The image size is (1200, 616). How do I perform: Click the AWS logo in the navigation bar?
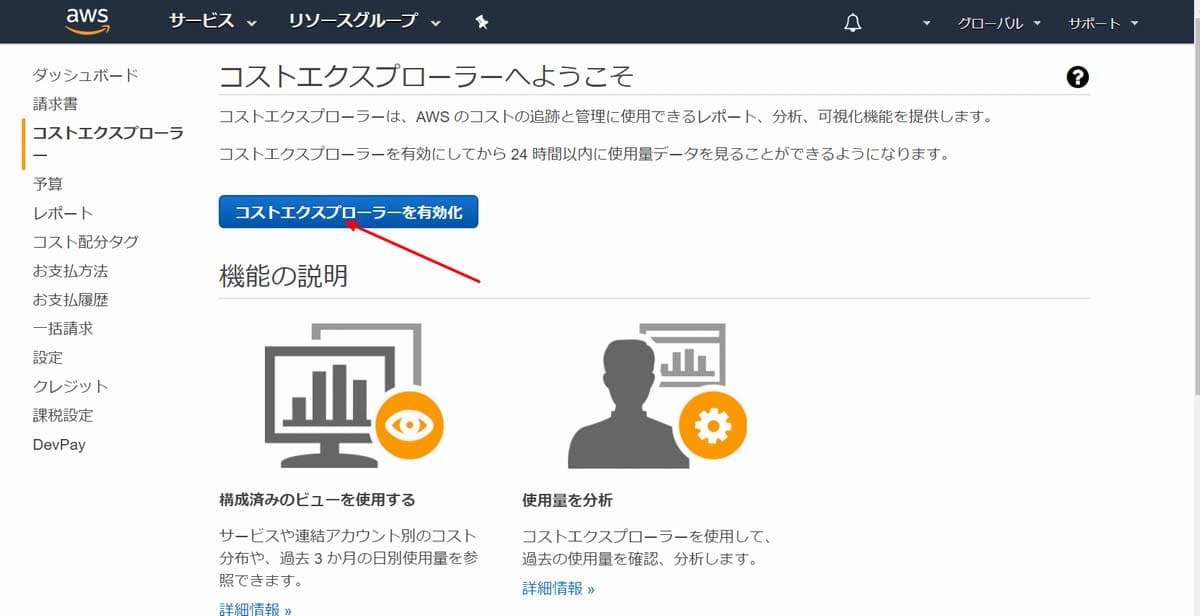coord(88,20)
